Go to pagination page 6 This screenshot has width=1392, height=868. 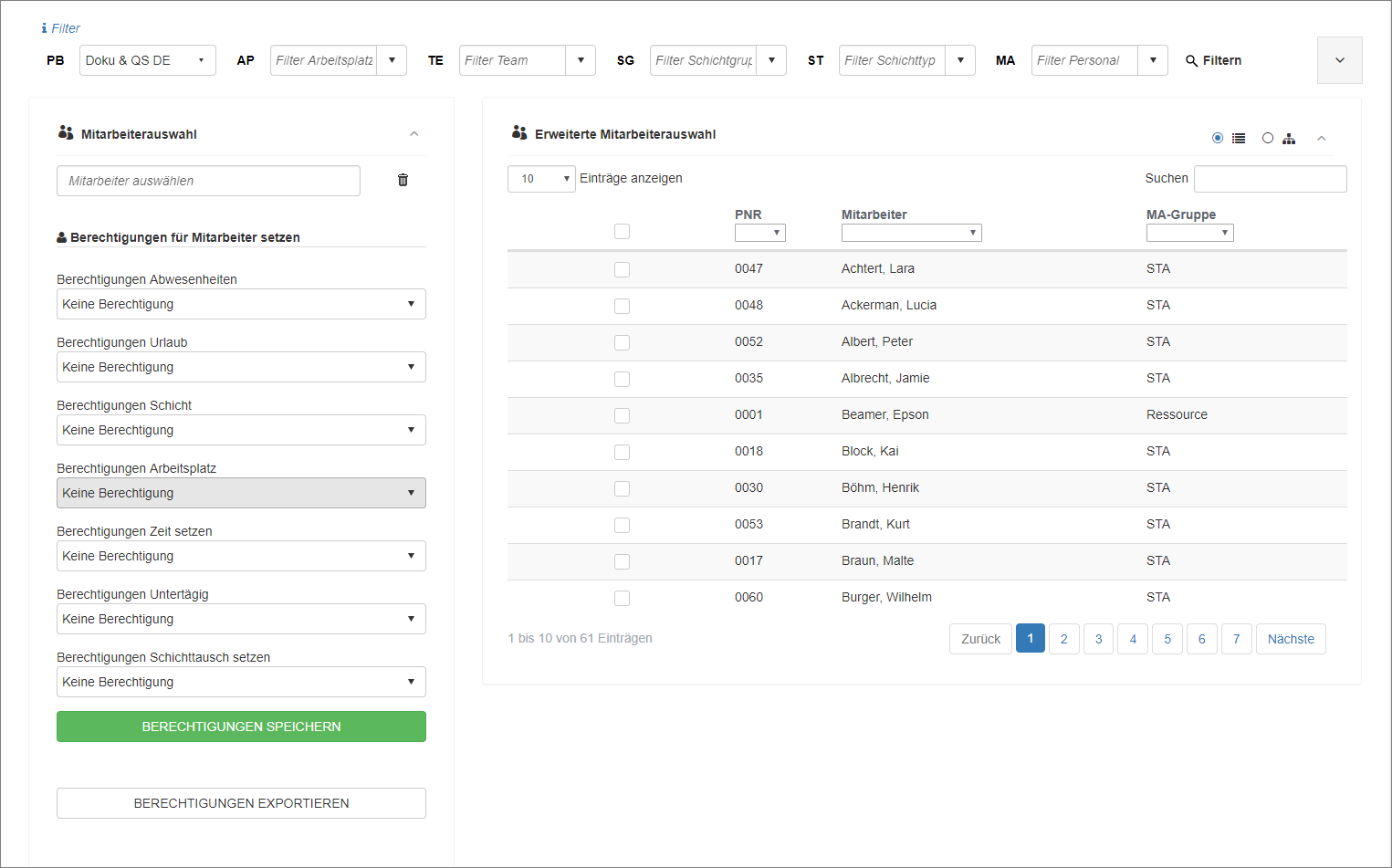[1202, 639]
